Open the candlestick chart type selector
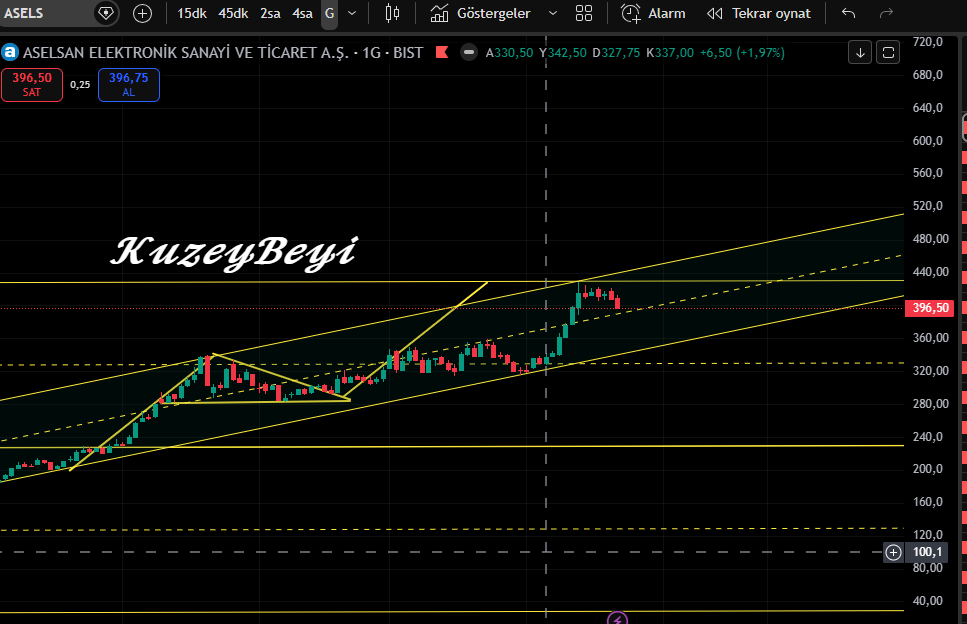This screenshot has height=624, width=967. pyautogui.click(x=392, y=13)
